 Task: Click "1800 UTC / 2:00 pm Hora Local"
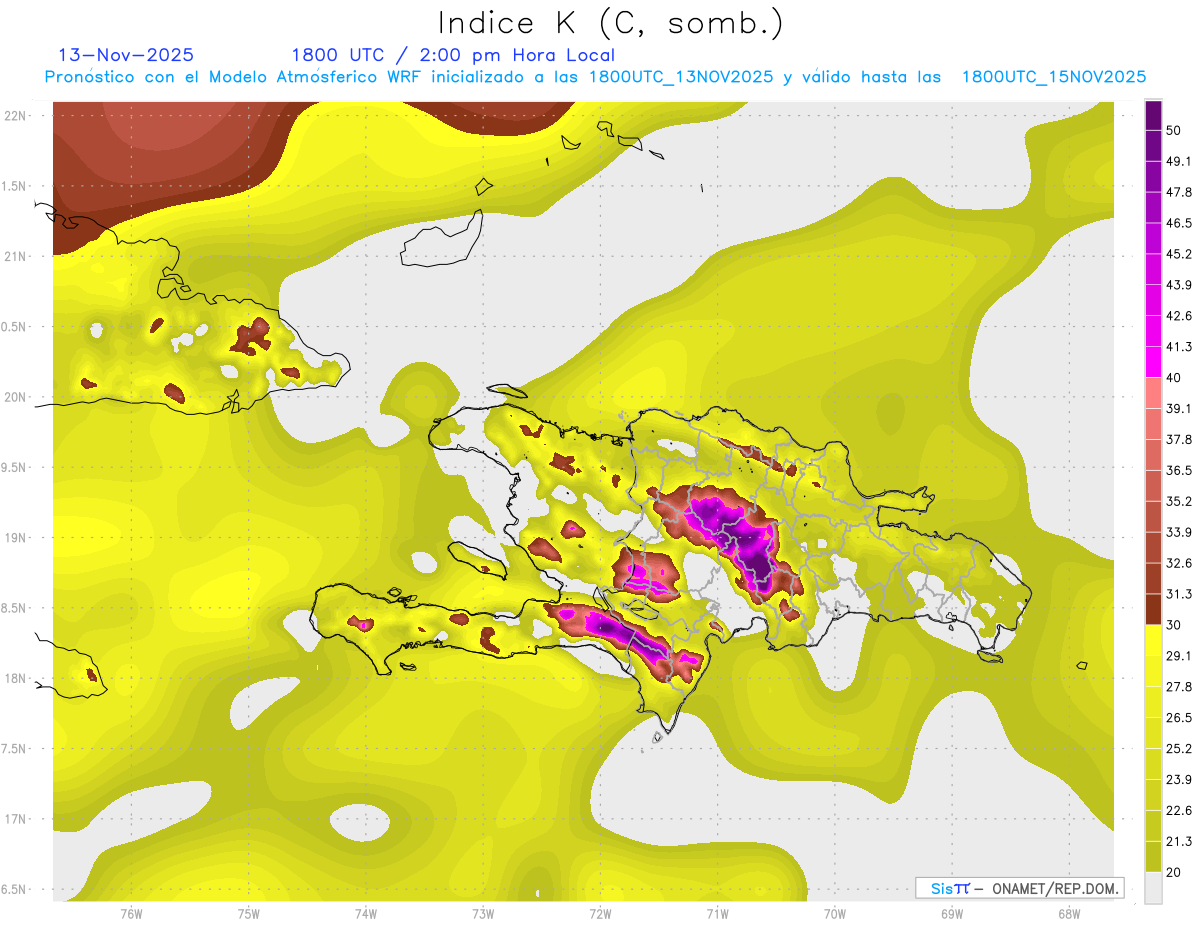click(x=453, y=55)
